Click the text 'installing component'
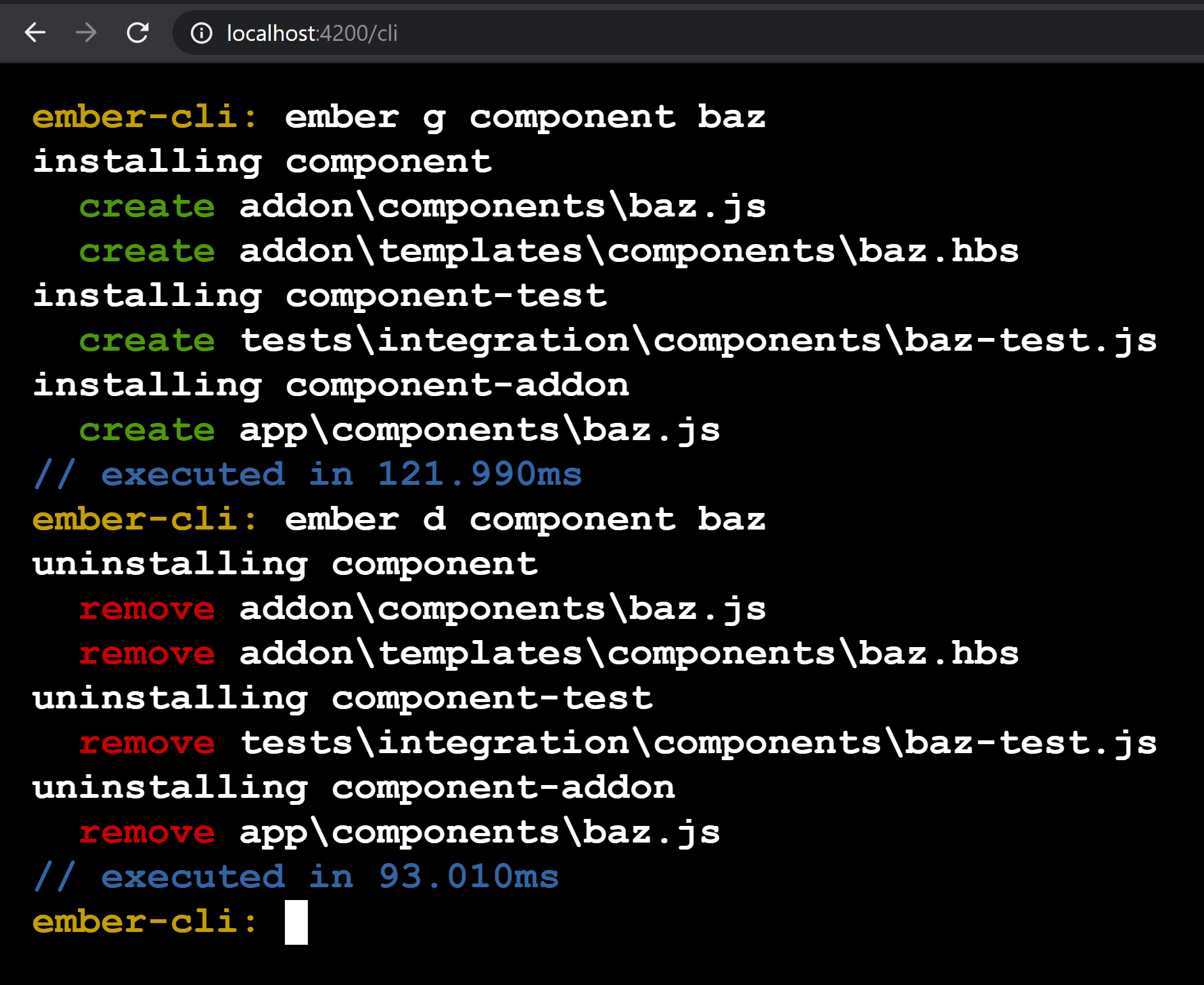This screenshot has height=985, width=1204. [x=263, y=162]
